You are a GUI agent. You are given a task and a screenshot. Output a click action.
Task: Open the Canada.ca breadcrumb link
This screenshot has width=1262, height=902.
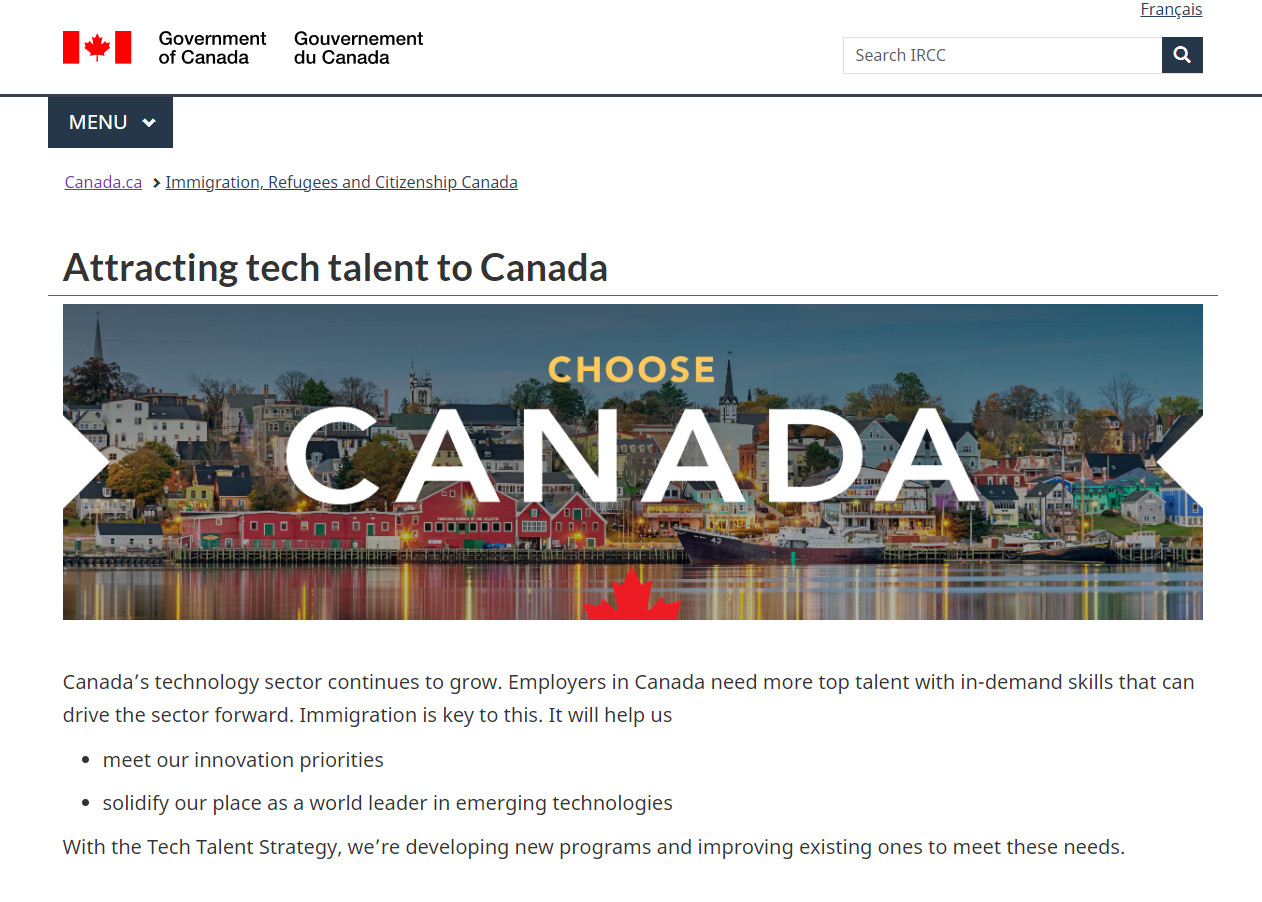(103, 182)
